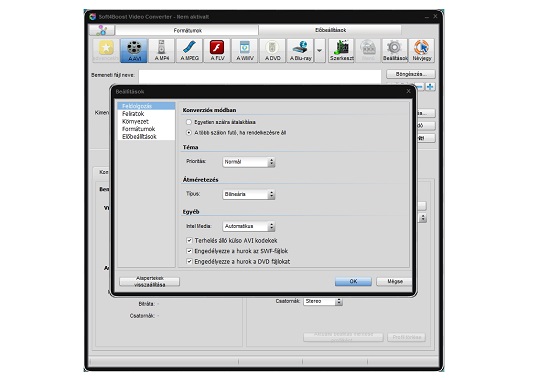
Task: Confirm settings with the OK button
Action: pyautogui.click(x=353, y=281)
